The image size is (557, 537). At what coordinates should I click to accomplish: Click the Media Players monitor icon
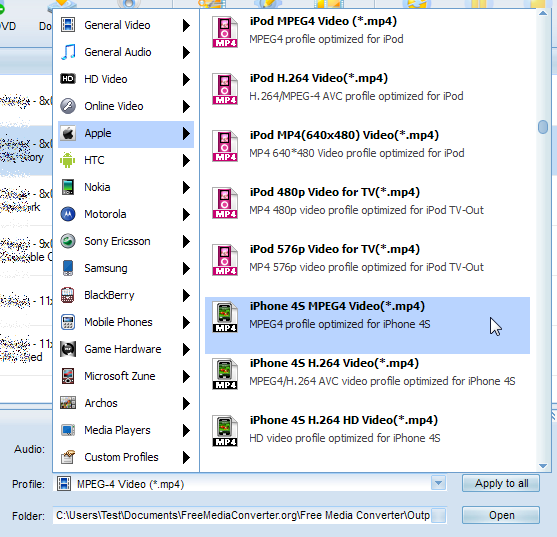(x=68, y=430)
